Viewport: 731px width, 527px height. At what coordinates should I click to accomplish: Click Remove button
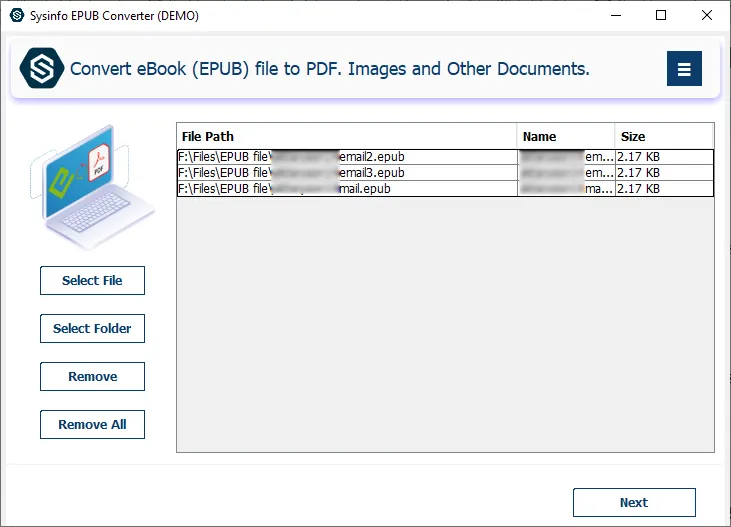tap(92, 376)
